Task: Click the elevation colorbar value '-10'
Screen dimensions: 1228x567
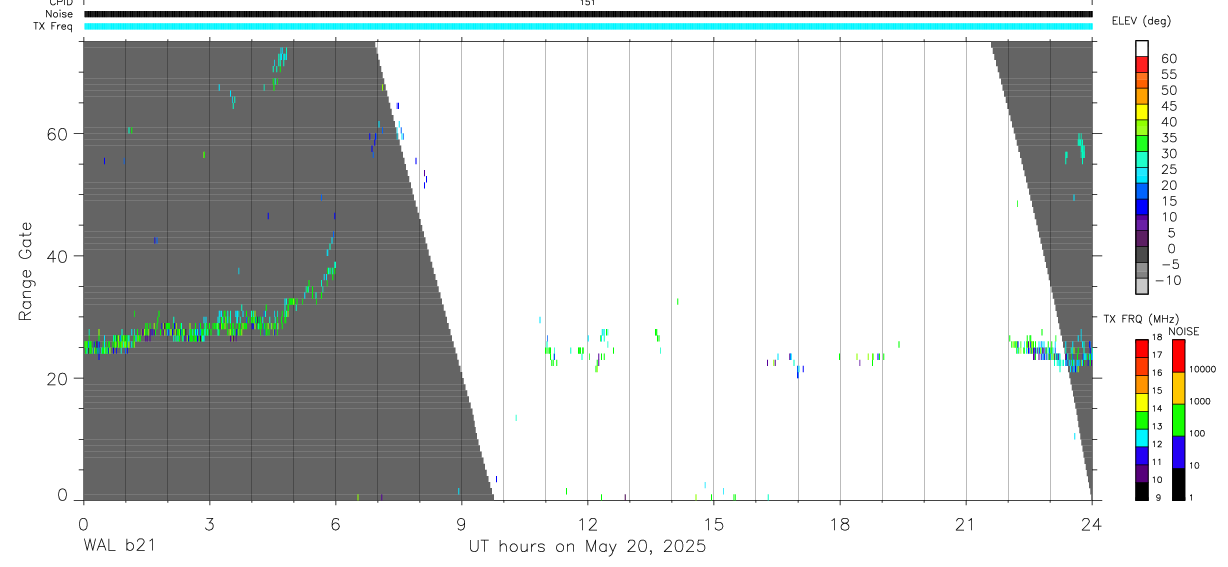Action: tap(1167, 280)
